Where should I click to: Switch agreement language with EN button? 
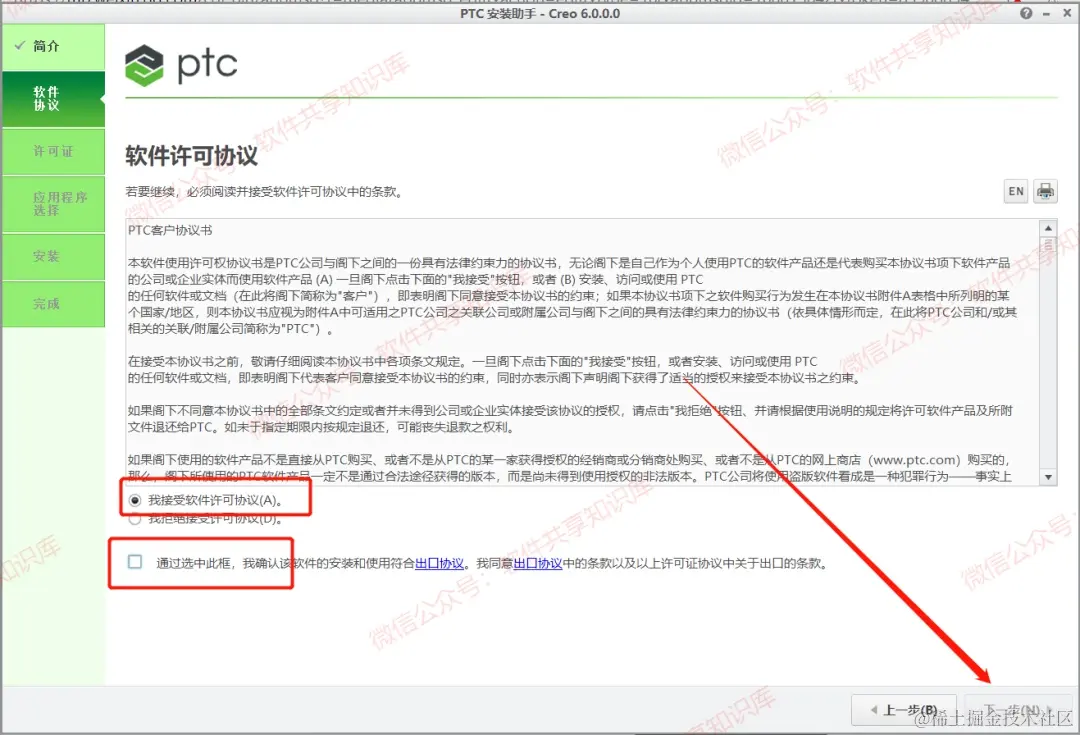[1016, 191]
